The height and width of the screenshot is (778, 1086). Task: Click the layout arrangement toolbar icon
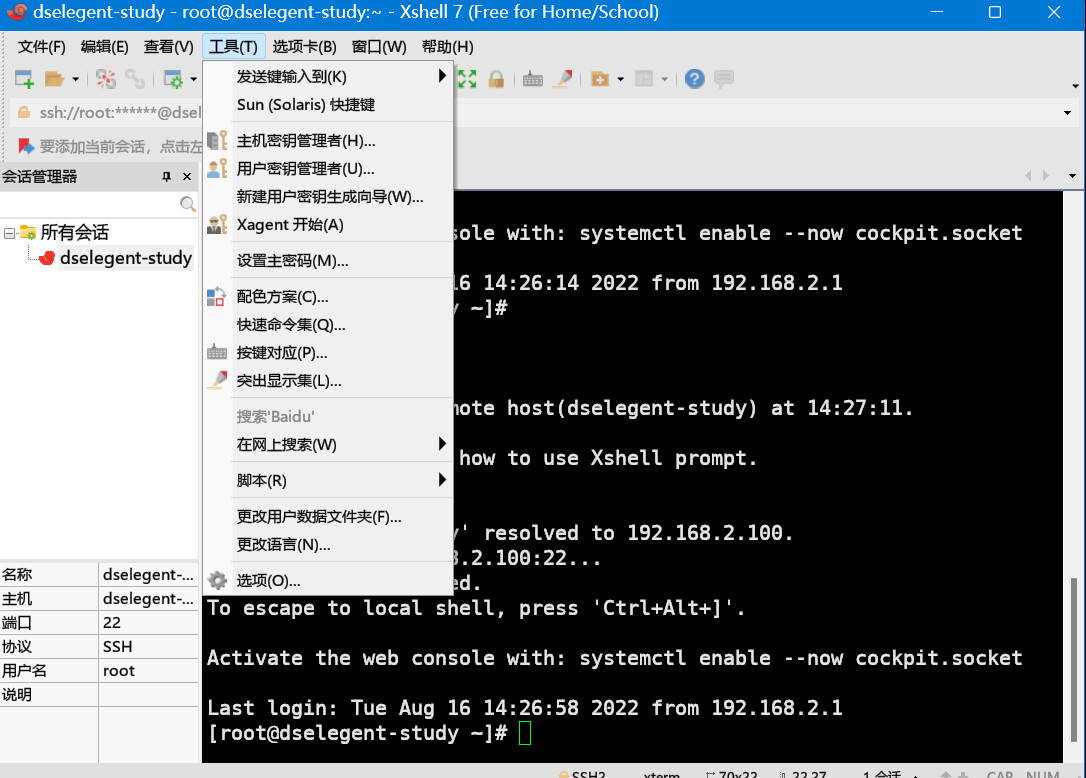(644, 79)
